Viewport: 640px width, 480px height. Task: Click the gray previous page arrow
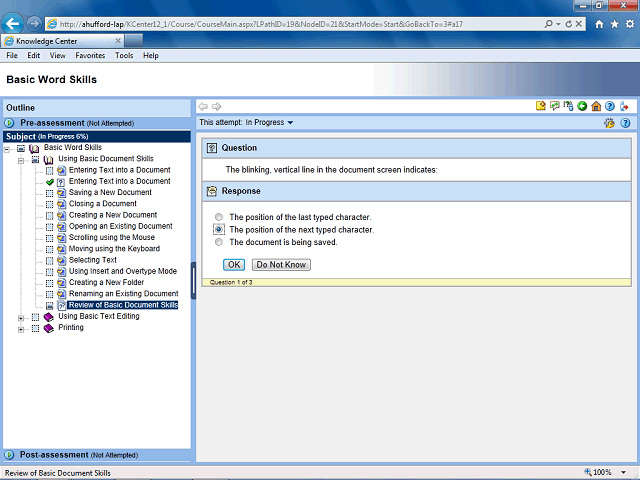coord(203,107)
